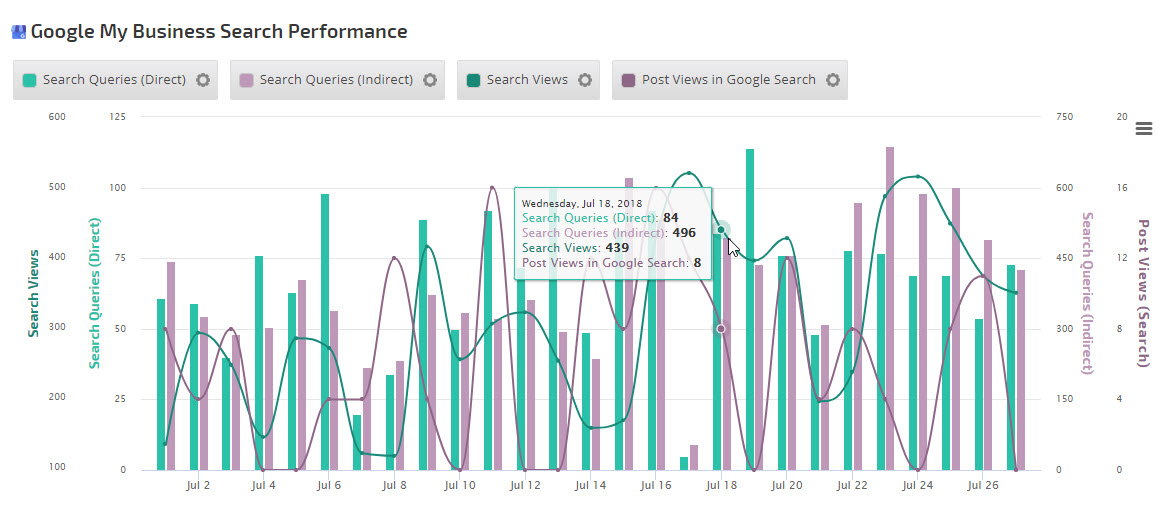Toggle the Search Queries (Direct) series
This screenshot has height=532, width=1157.
point(115,80)
